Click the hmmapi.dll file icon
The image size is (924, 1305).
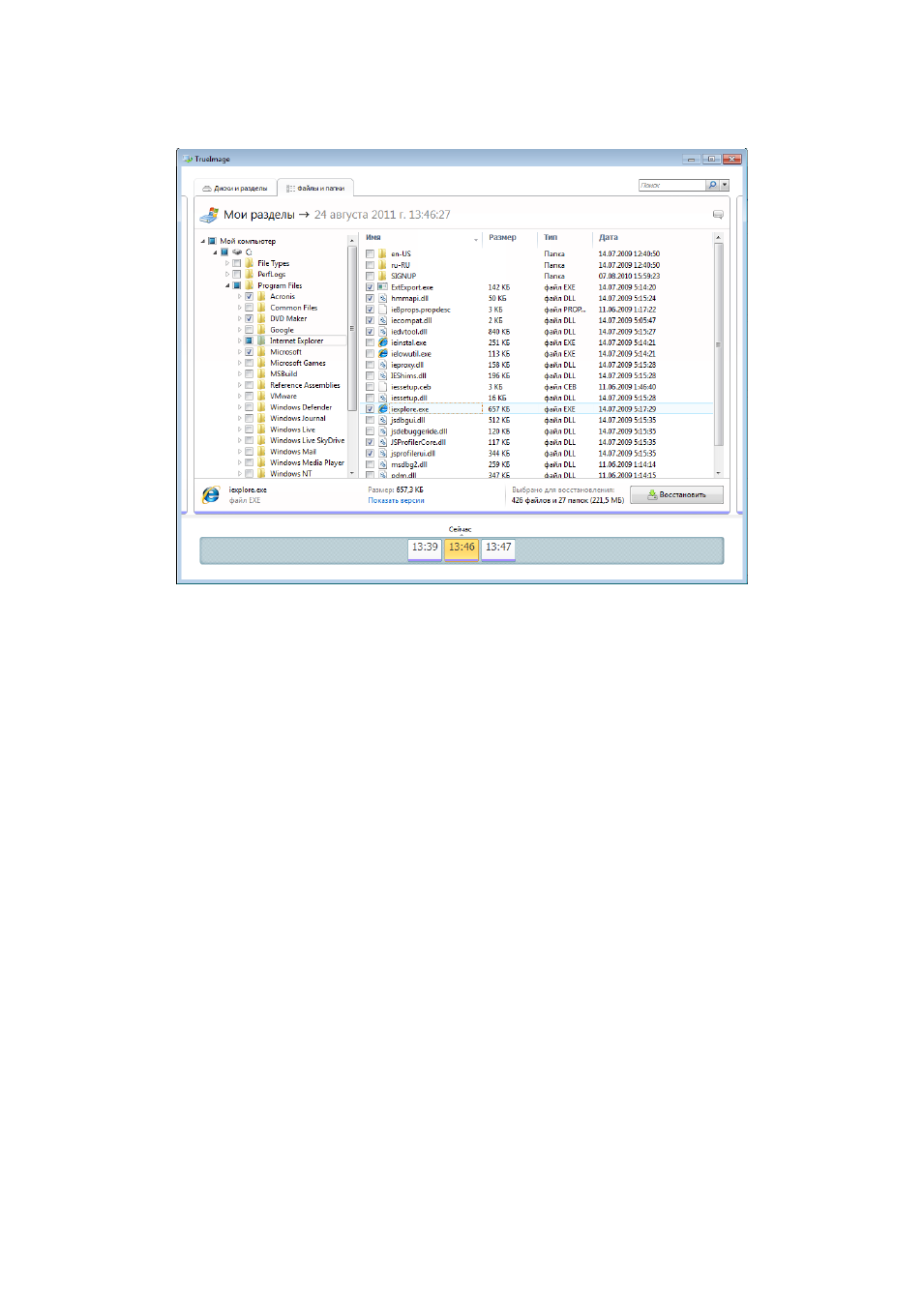(x=383, y=298)
